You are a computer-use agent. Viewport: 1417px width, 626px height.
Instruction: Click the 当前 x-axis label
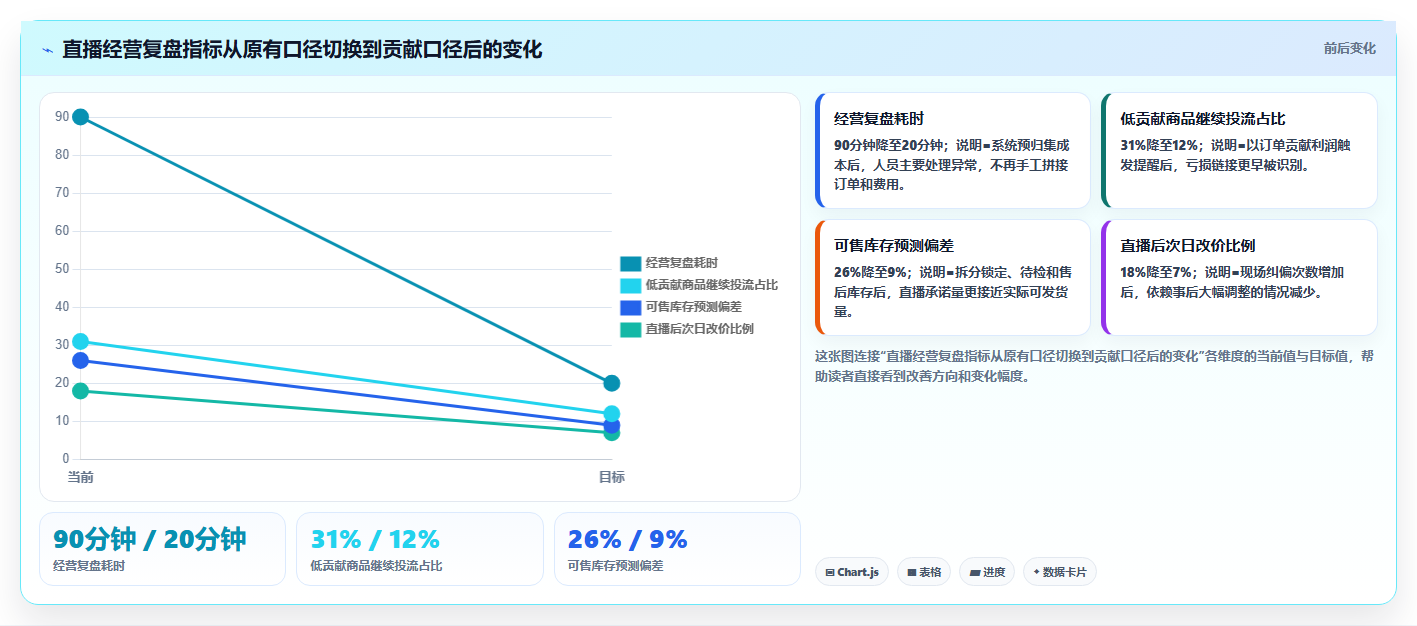(x=81, y=477)
